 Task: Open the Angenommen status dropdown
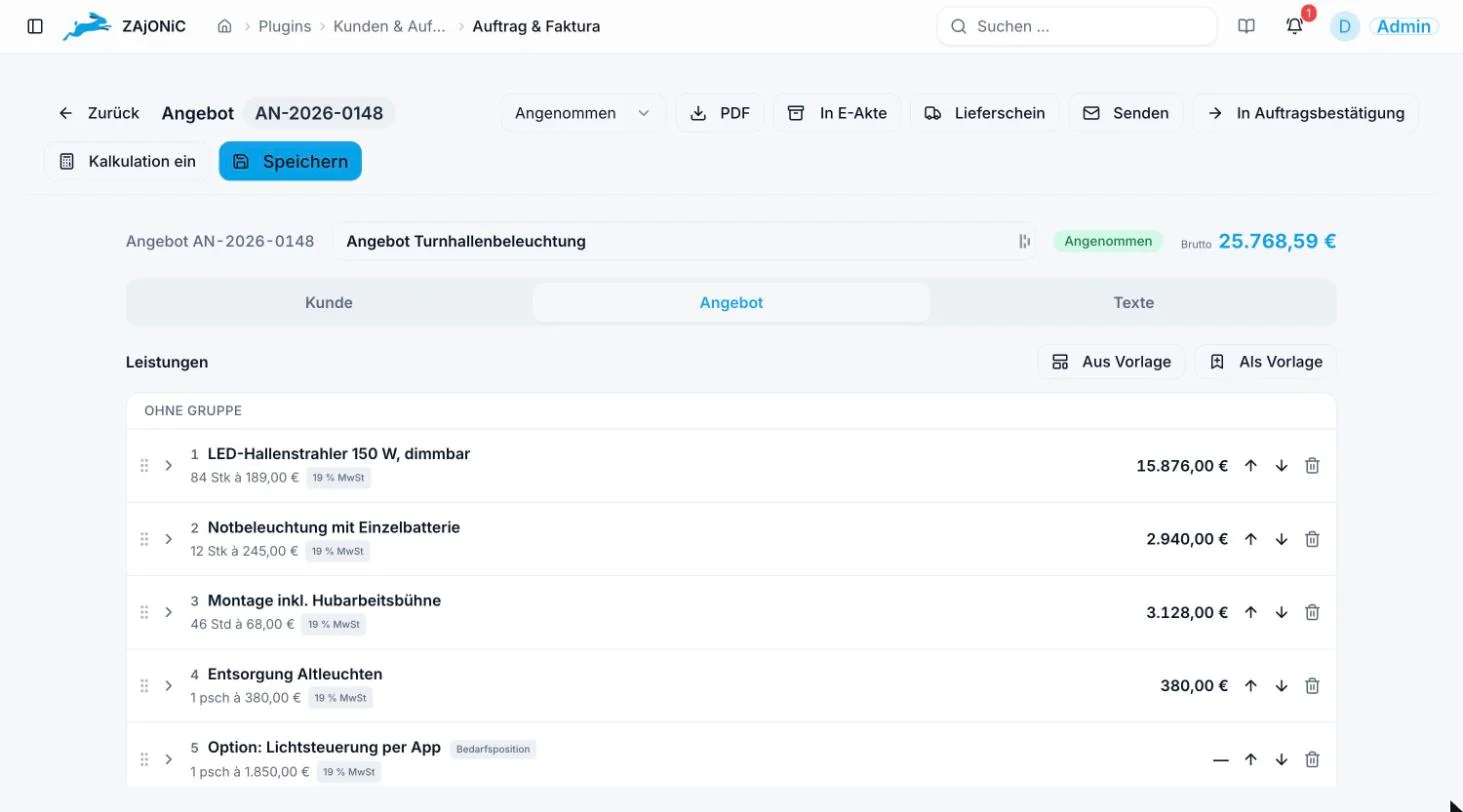[583, 113]
